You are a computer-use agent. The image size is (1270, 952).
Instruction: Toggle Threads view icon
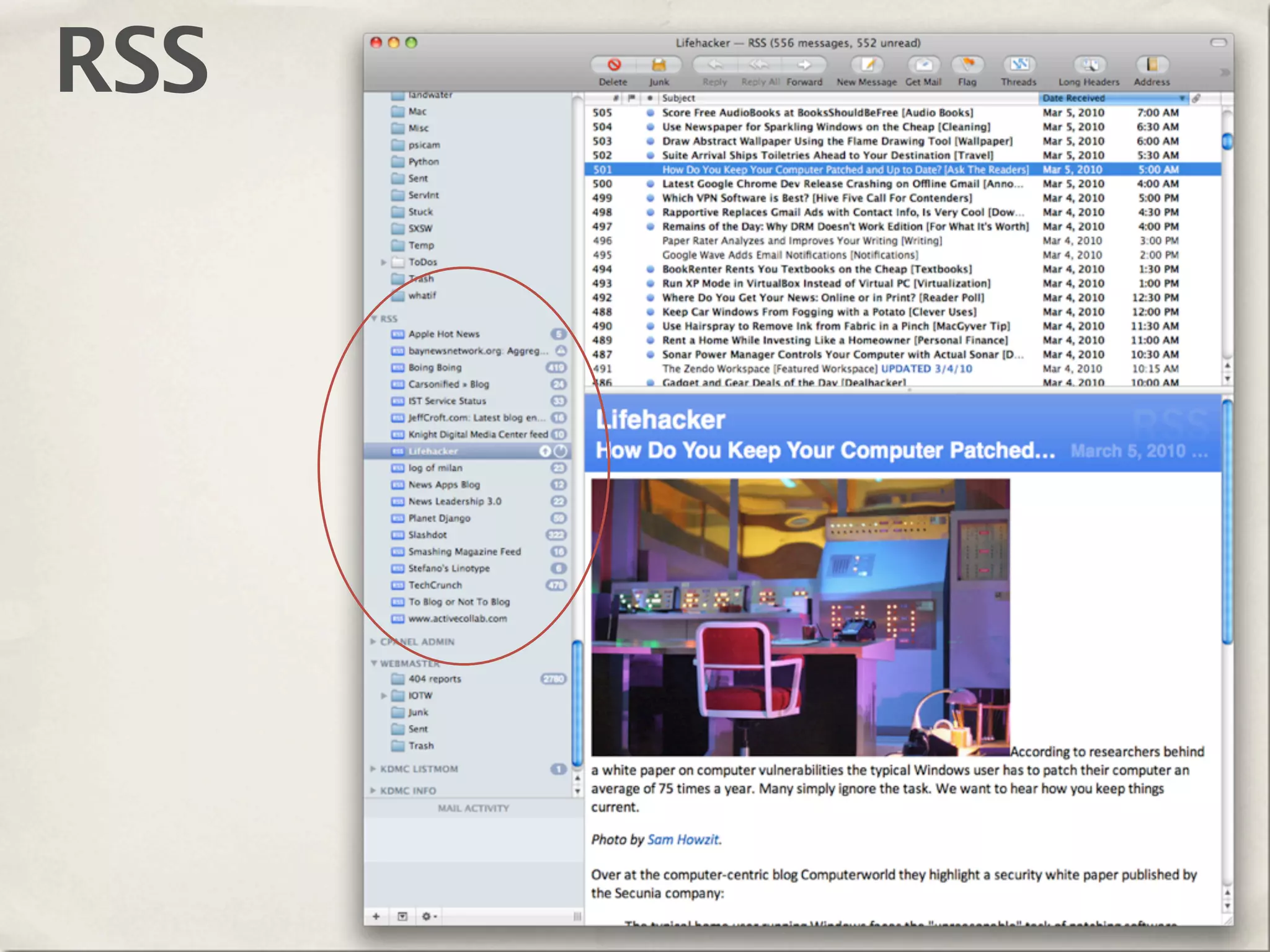(x=1018, y=65)
